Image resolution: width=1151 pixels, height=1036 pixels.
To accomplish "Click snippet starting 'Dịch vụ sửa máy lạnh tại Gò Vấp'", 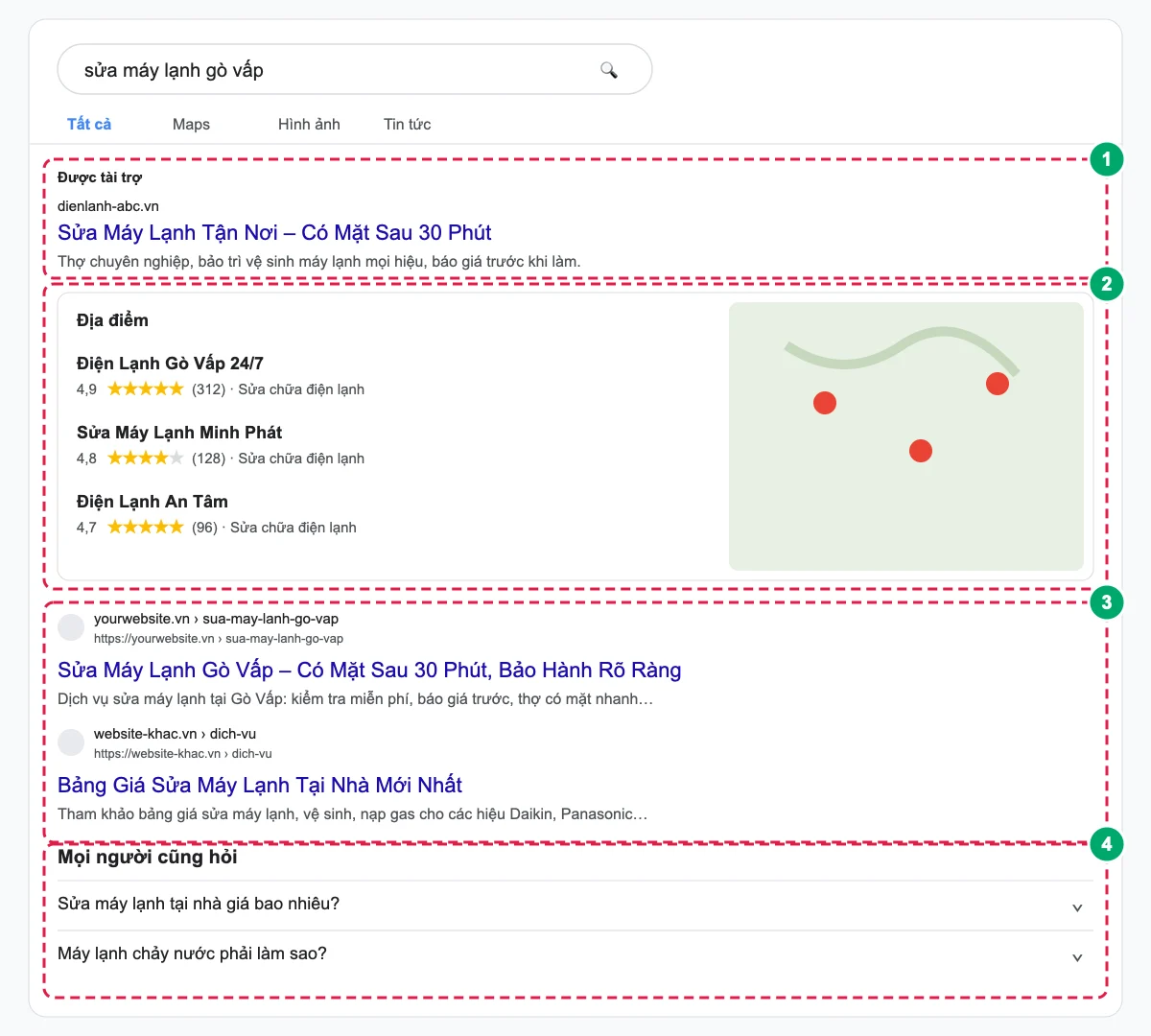I will point(355,698).
